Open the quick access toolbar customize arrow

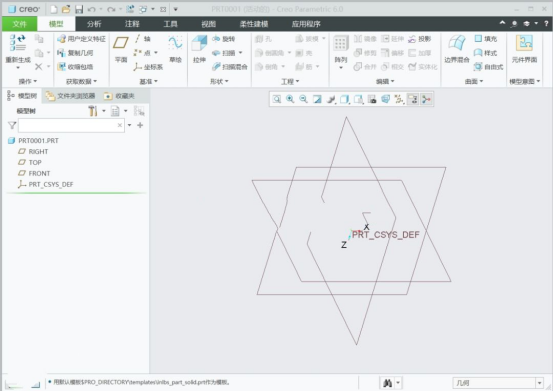tap(176, 10)
